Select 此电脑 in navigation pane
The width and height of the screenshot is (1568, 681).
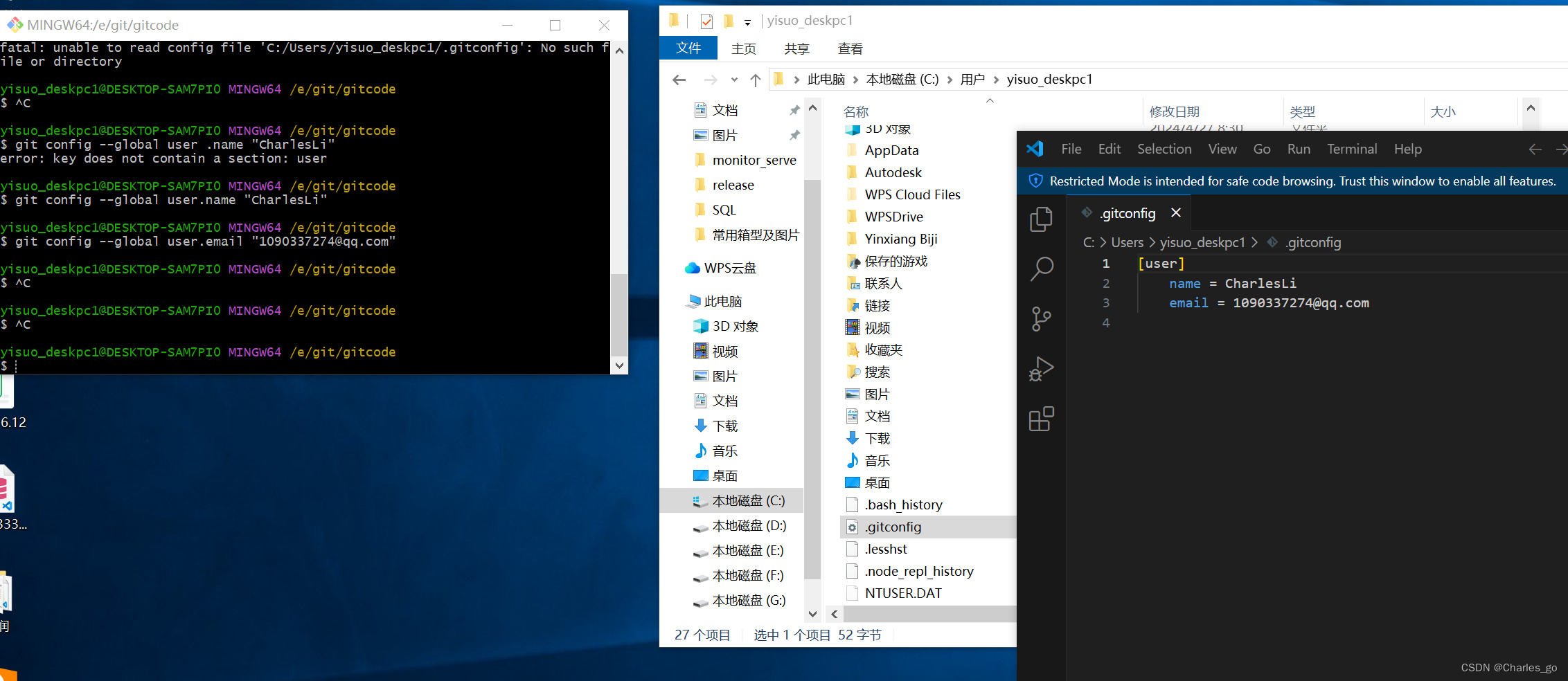722,301
